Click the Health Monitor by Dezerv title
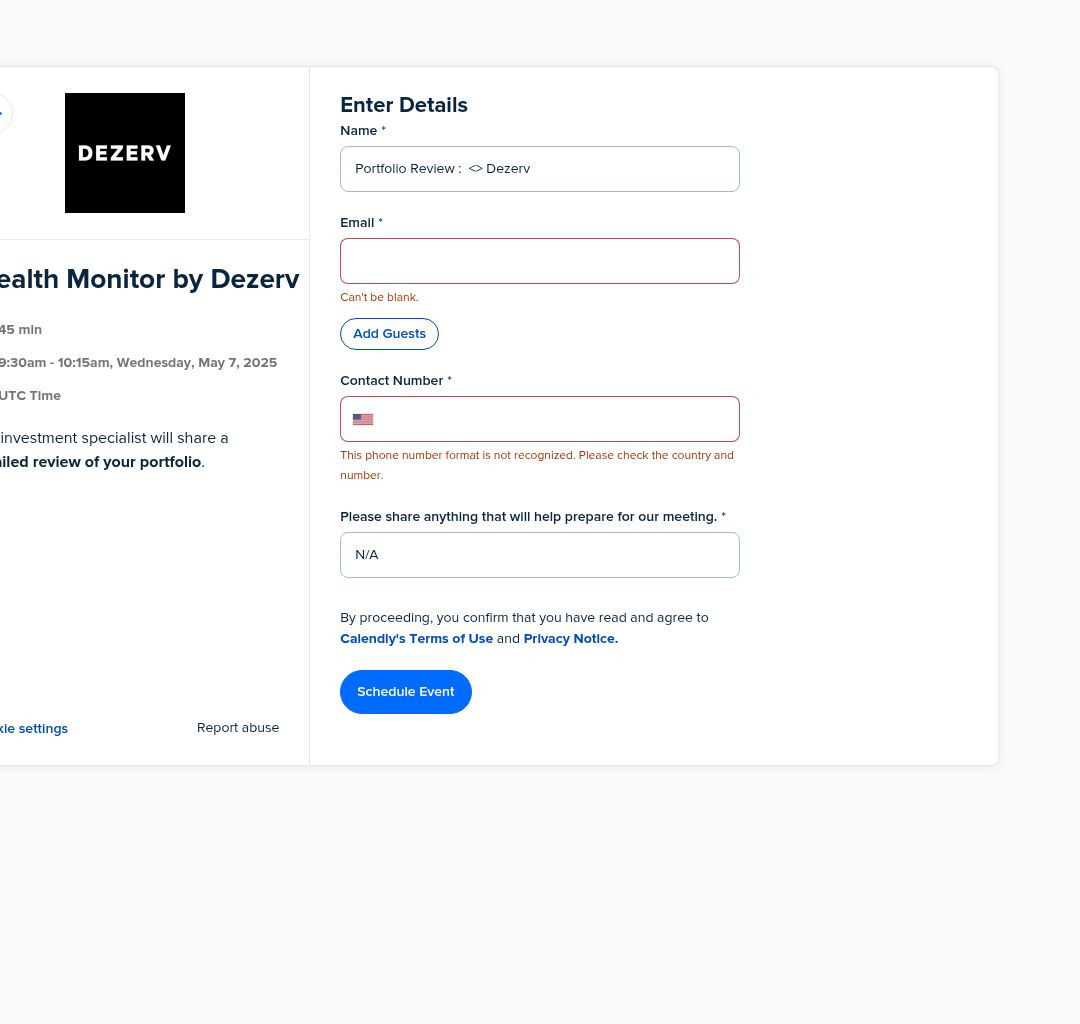The height and width of the screenshot is (1024, 1080). (x=148, y=280)
